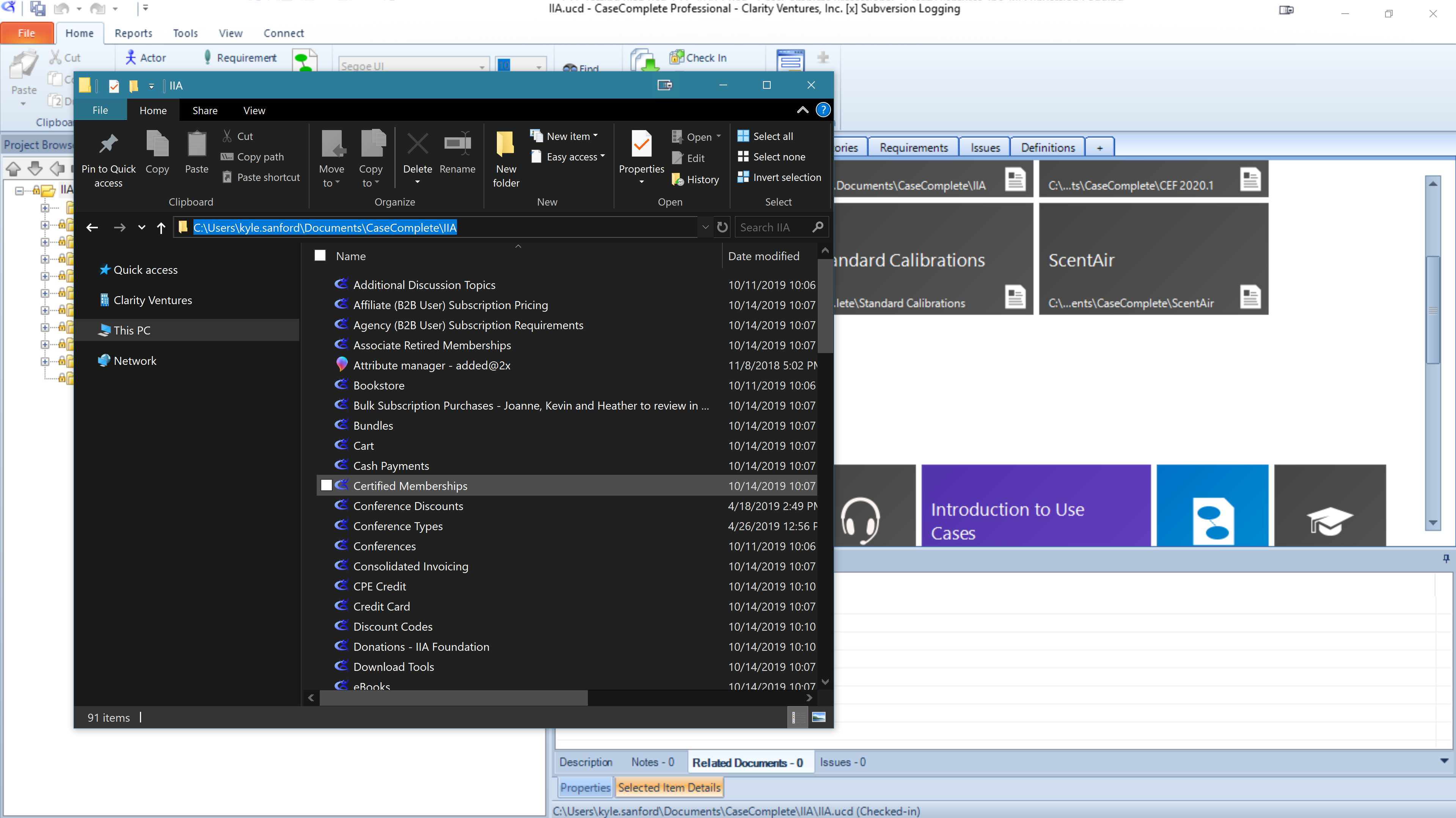Open the Reports tab in CaseComplete

134,33
